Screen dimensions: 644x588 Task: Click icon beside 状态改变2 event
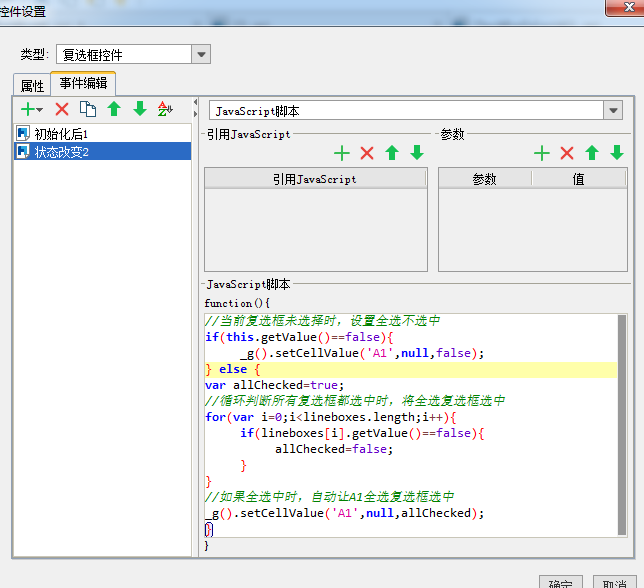coord(23,152)
